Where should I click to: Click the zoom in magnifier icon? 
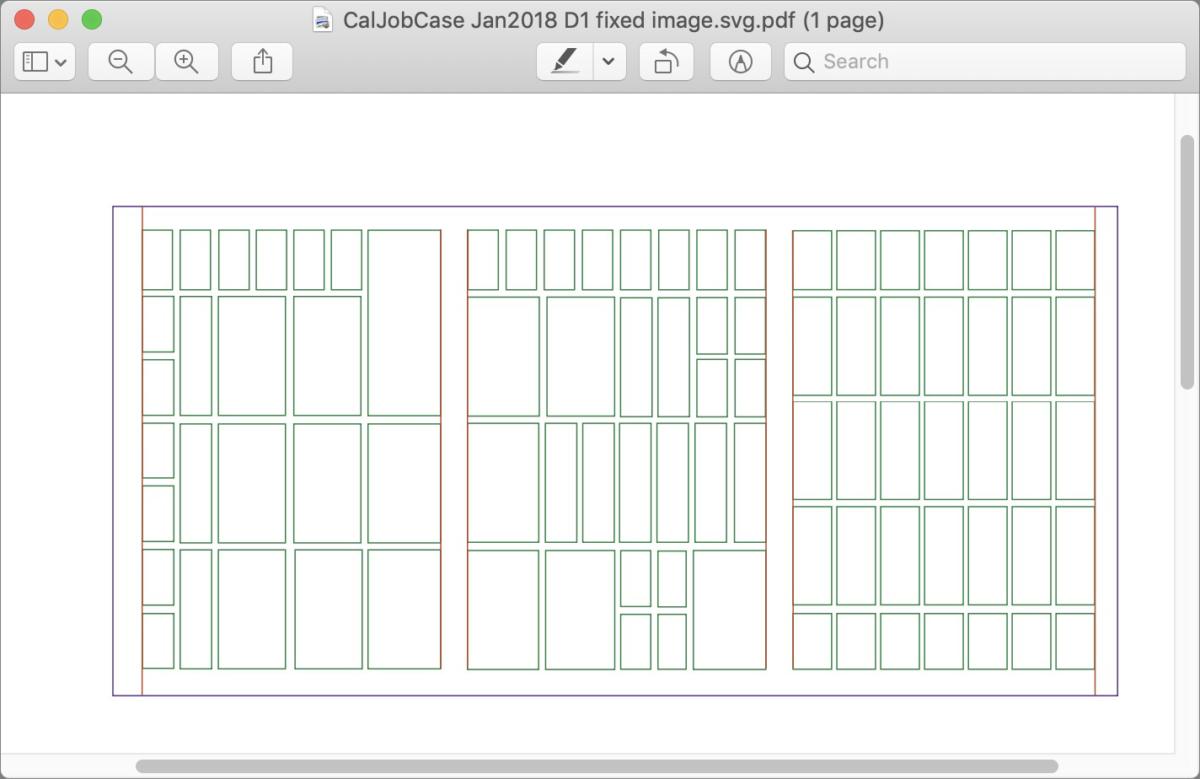pos(186,62)
